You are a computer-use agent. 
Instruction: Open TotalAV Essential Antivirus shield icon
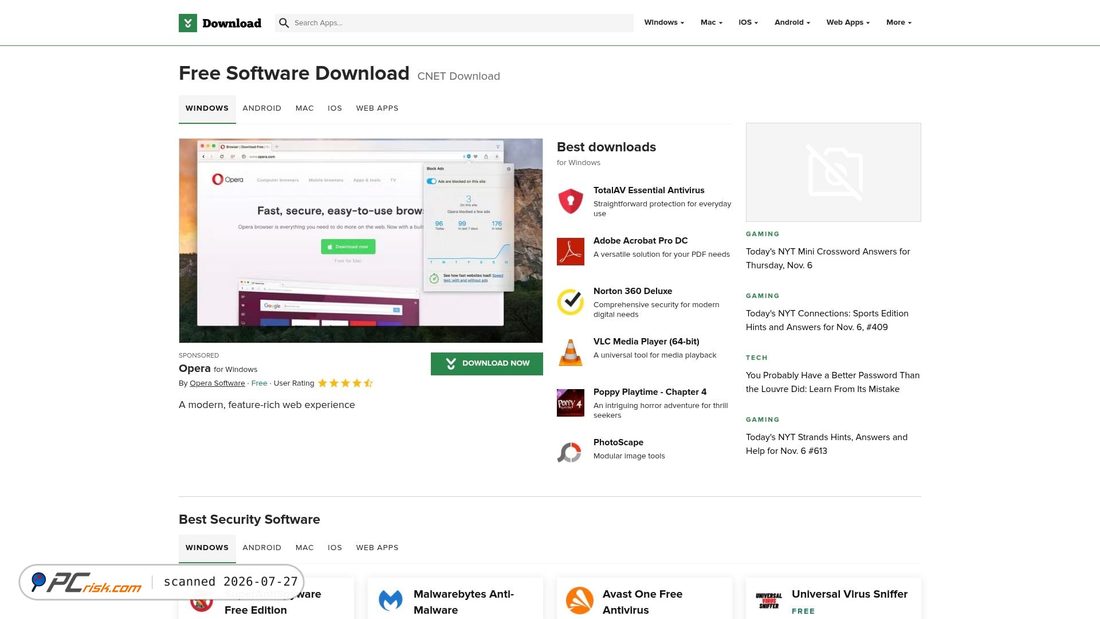coord(570,201)
